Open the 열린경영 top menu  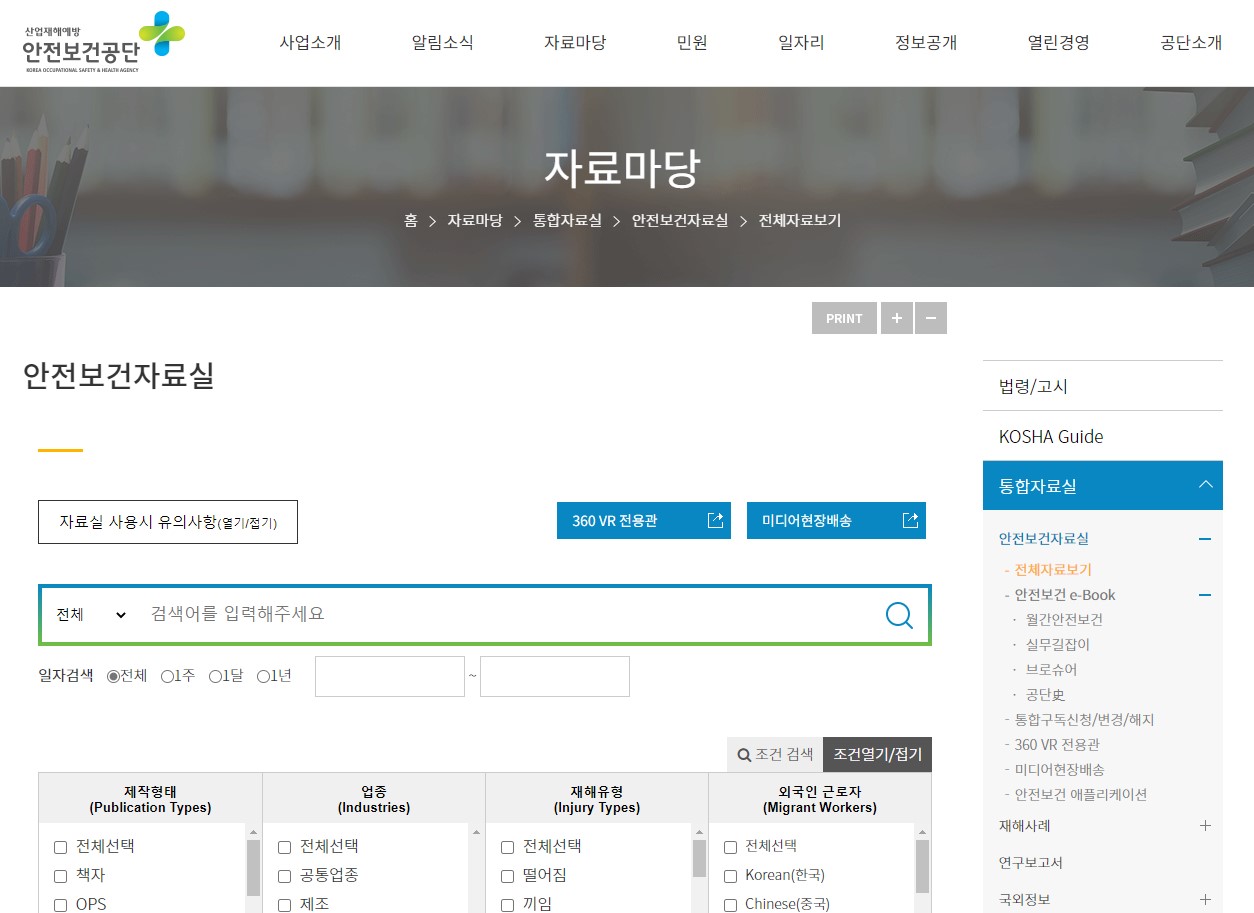click(1058, 42)
